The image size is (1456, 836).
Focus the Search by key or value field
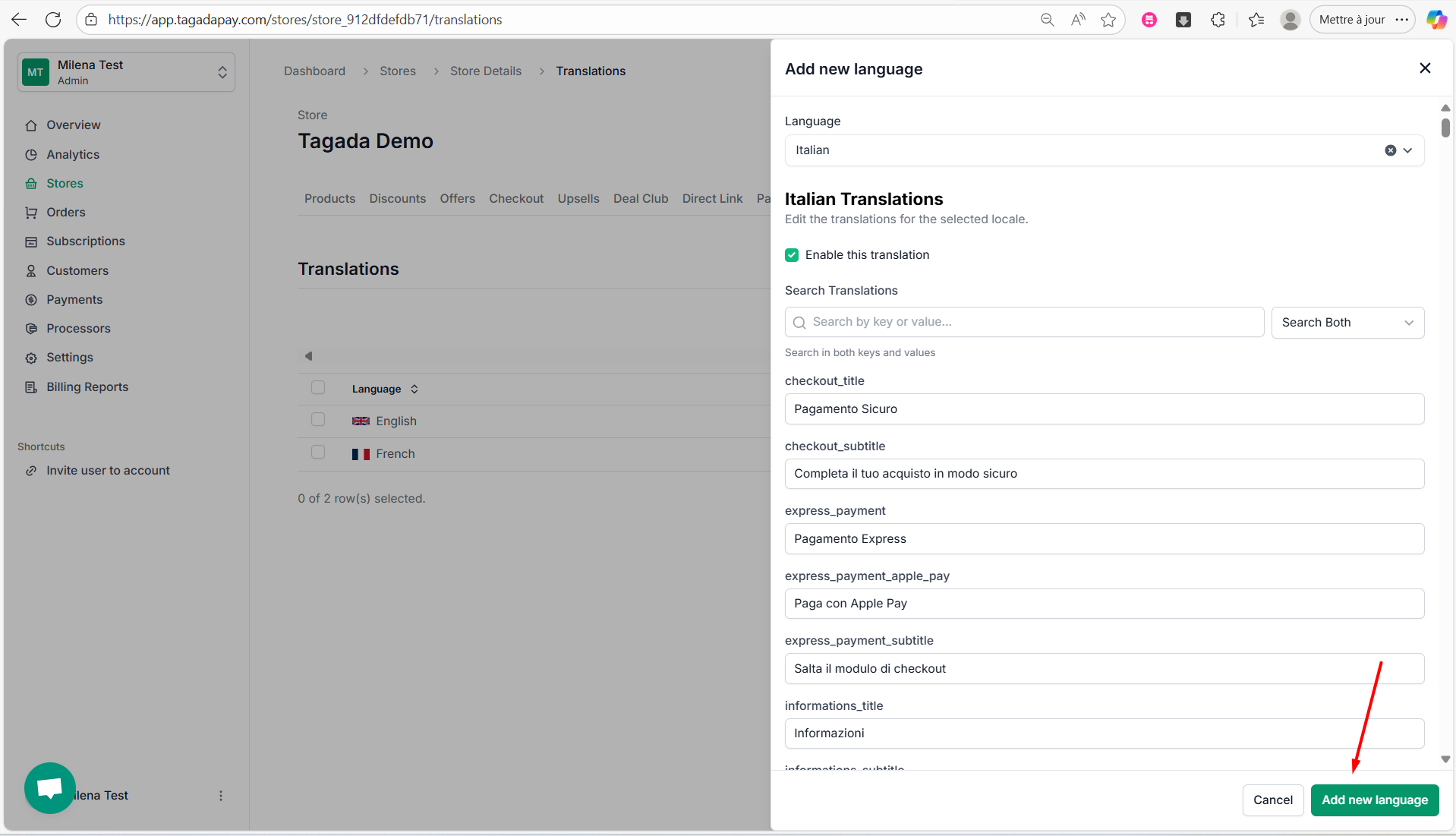(x=1024, y=323)
